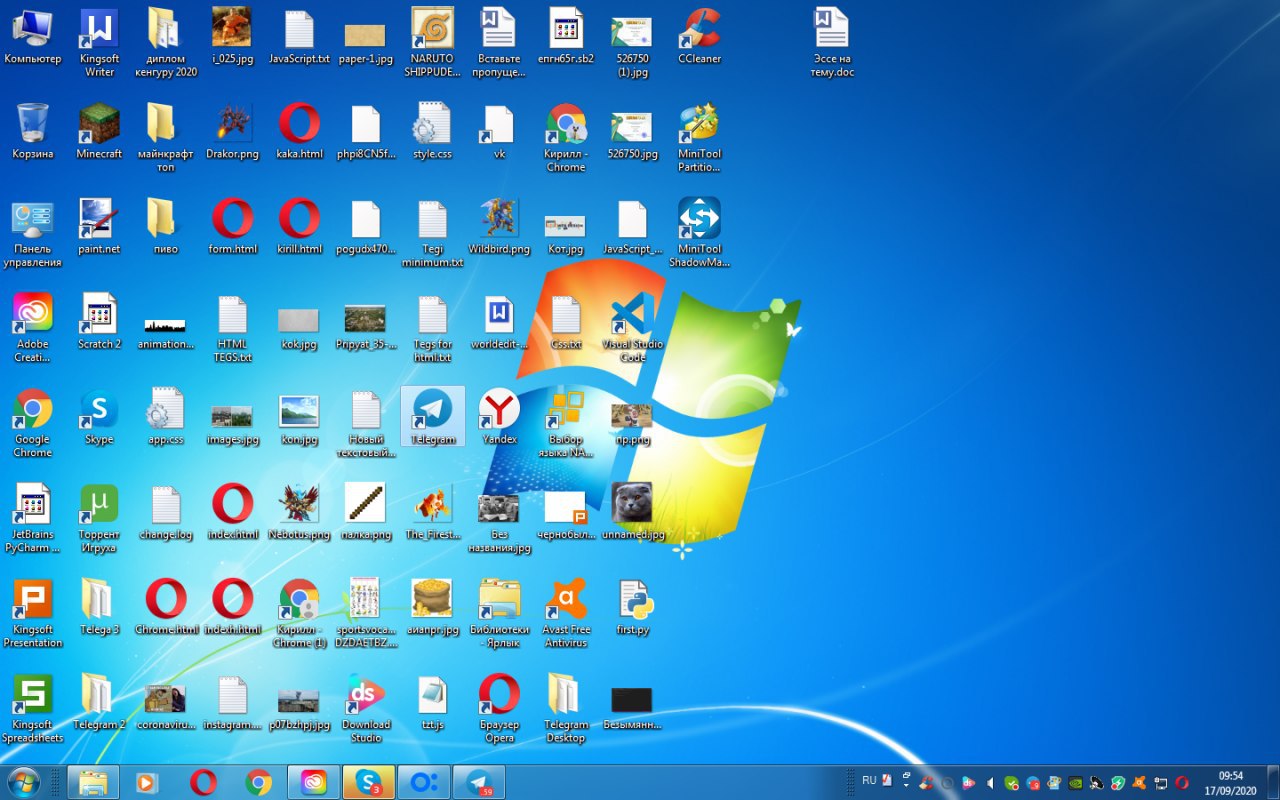This screenshot has width=1280, height=800.
Task: Select the HTML TEGS.txt file
Action: coord(232,328)
